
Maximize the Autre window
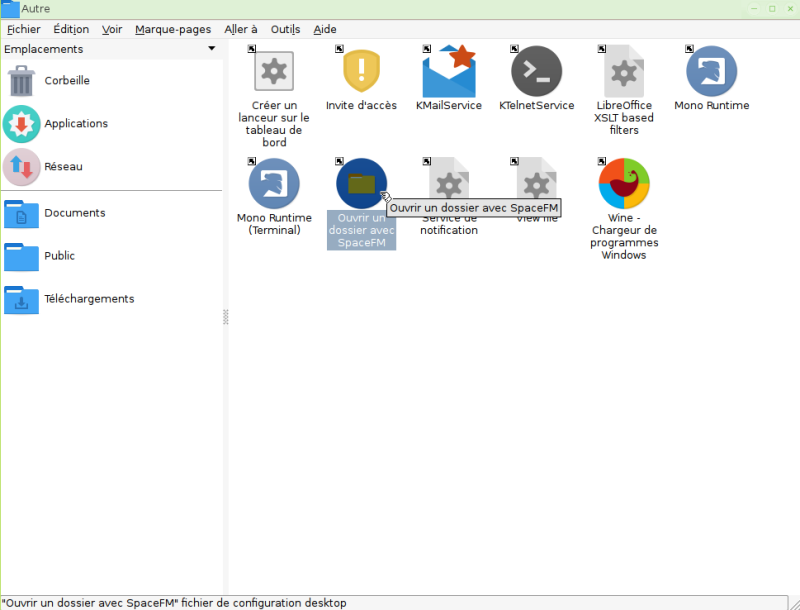(x=772, y=9)
